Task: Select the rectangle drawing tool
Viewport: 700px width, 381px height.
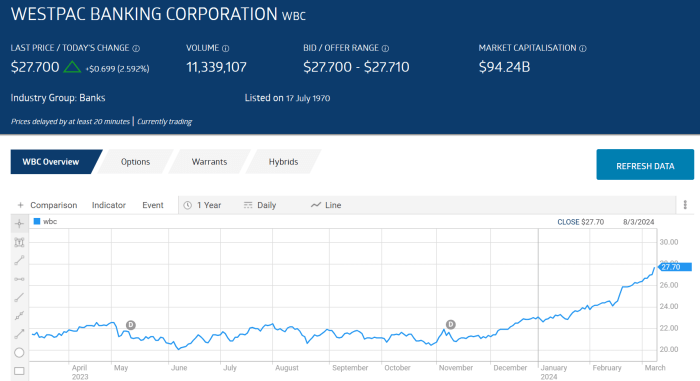Action: [19, 371]
